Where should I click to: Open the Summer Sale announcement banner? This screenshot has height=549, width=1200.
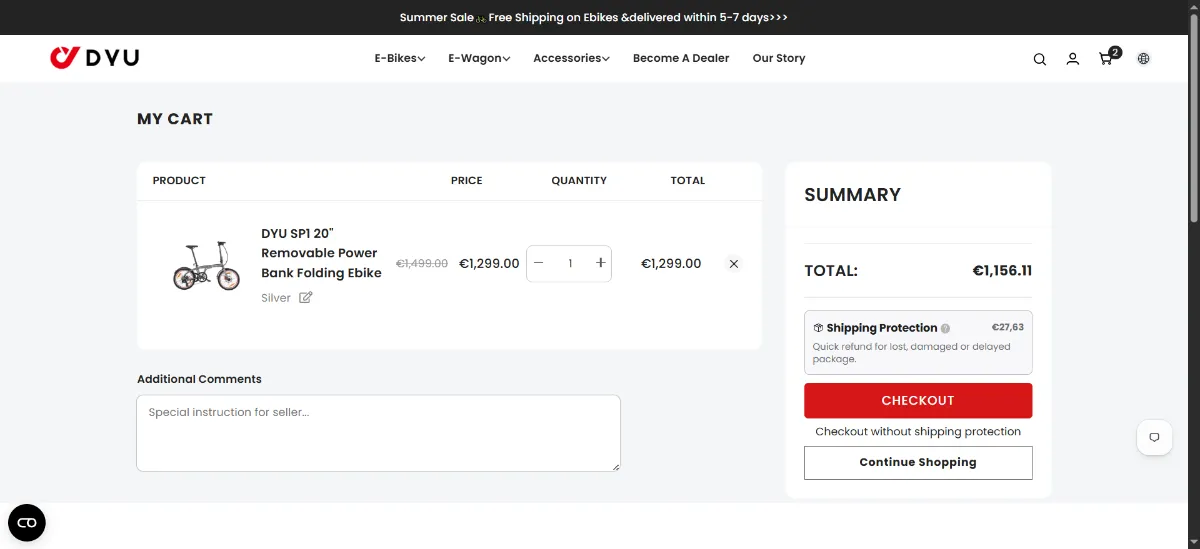[x=594, y=17]
